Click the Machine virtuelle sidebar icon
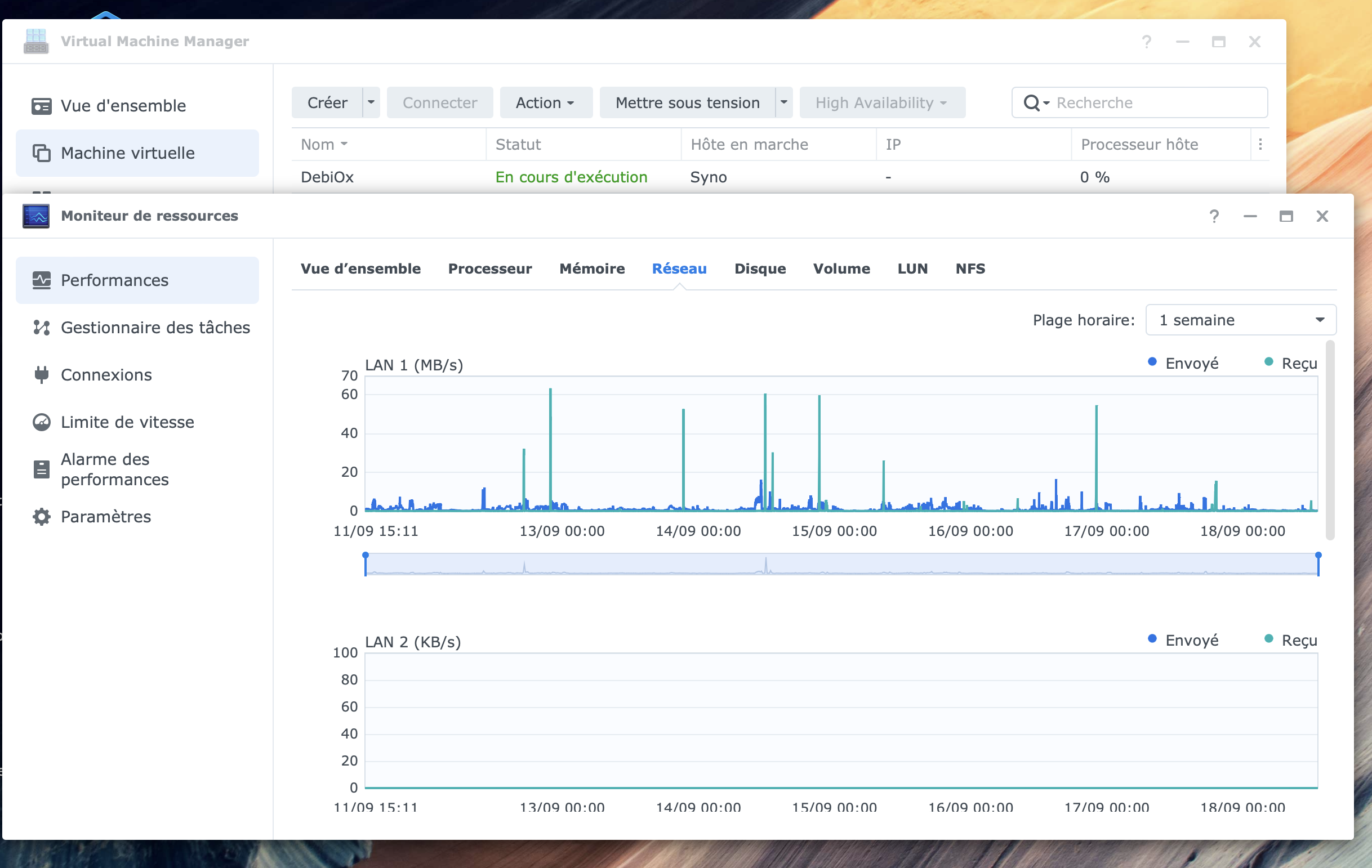Image resolution: width=1372 pixels, height=868 pixels. tap(42, 153)
